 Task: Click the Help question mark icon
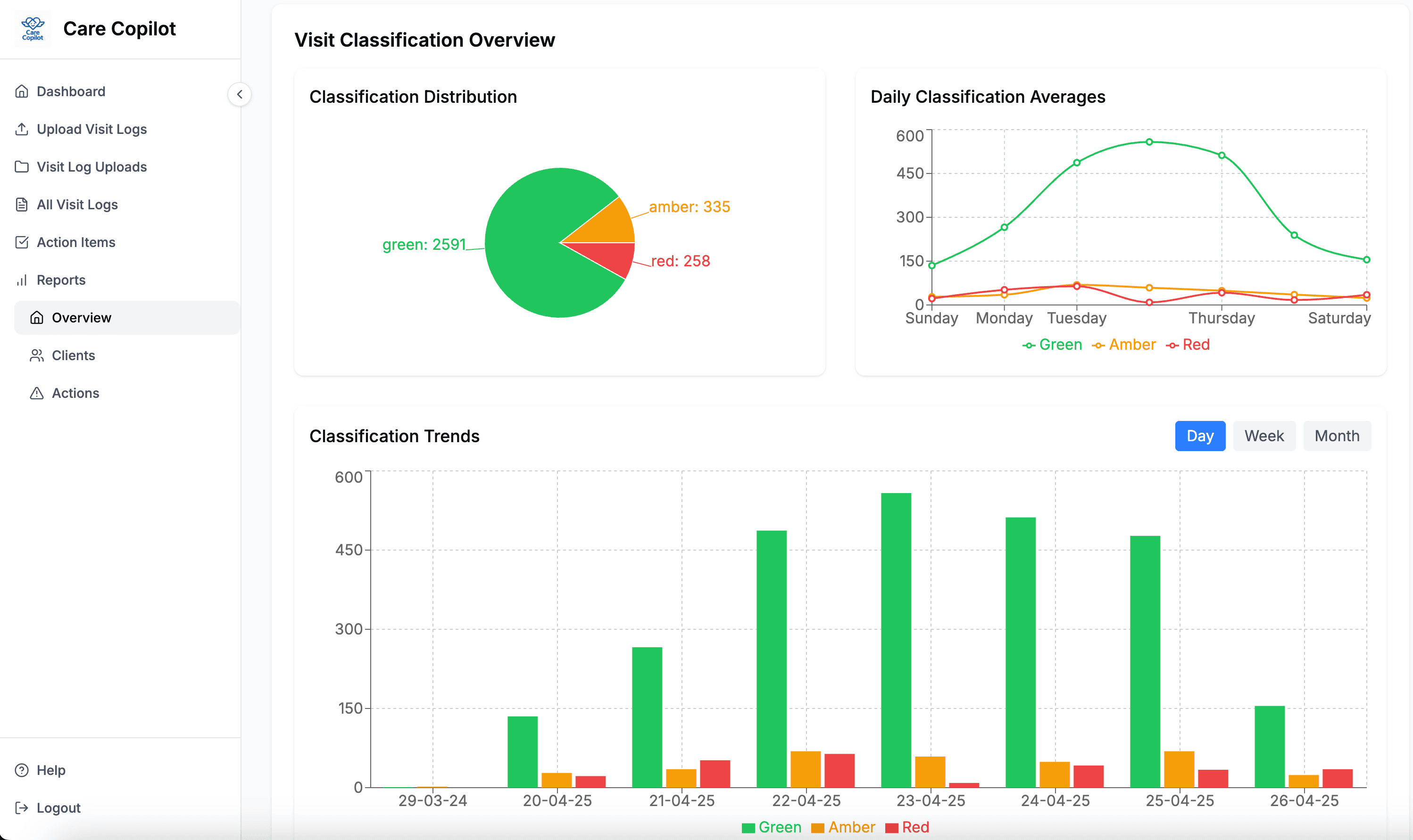(22, 770)
